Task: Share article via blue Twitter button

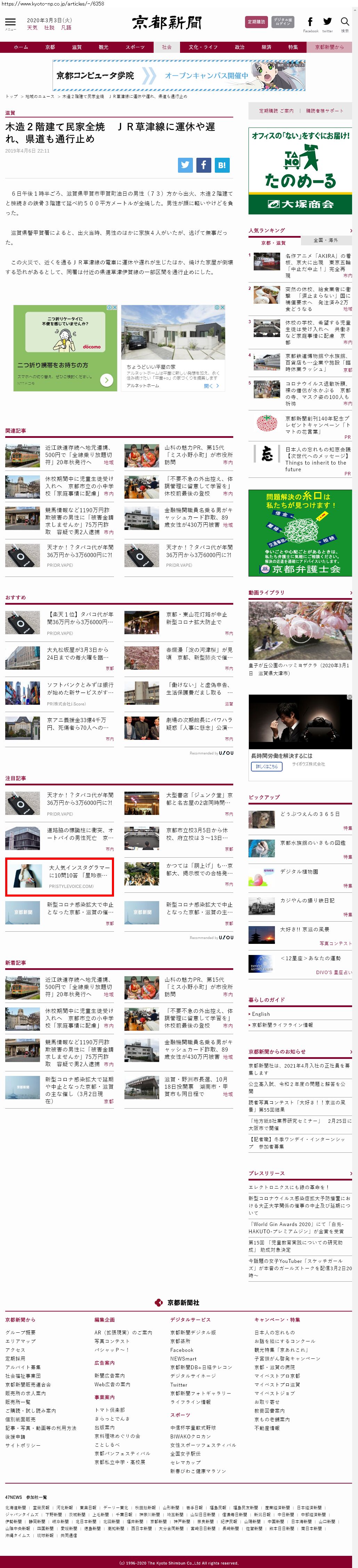Action: coord(185,164)
